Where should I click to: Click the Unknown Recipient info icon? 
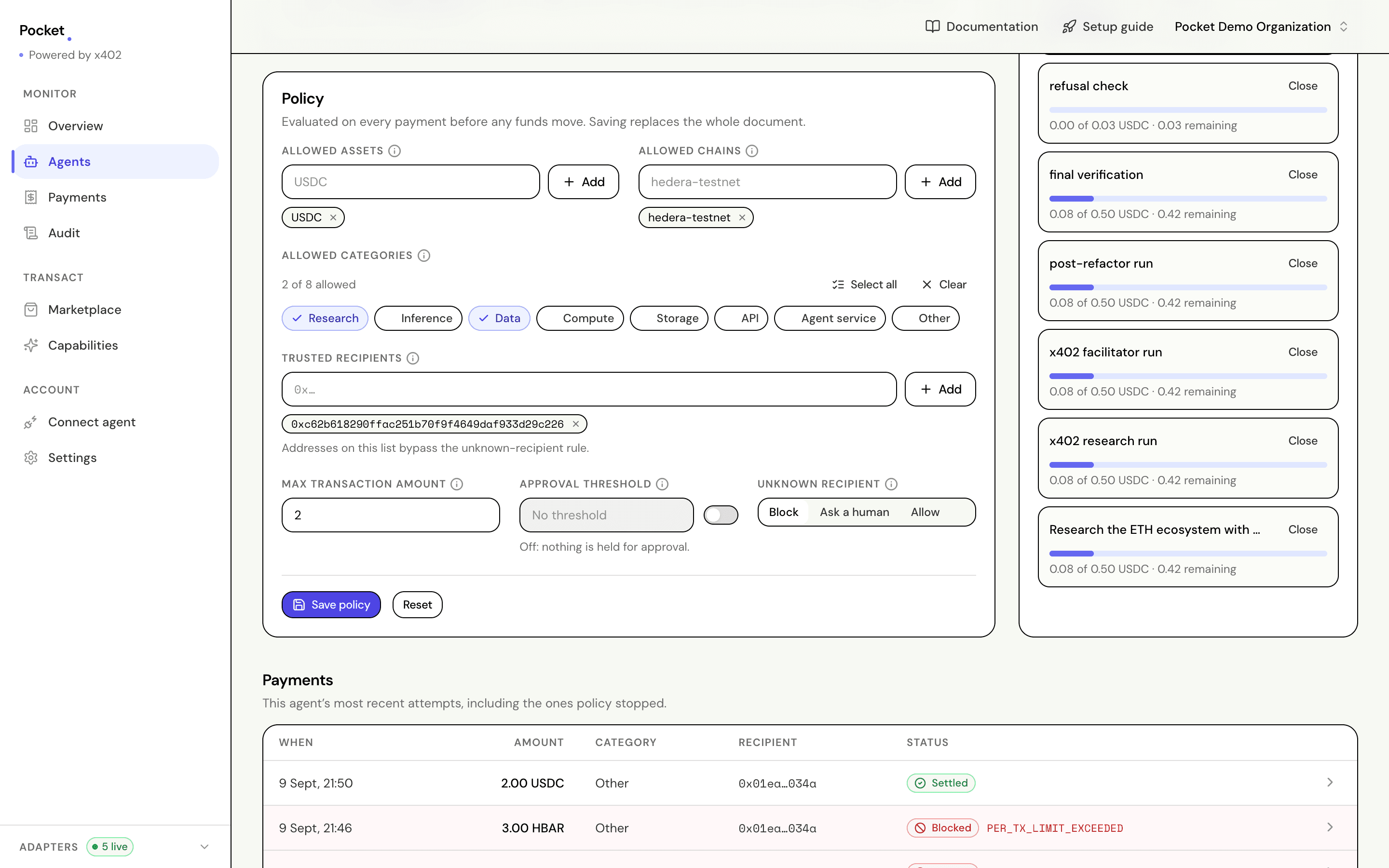tap(891, 484)
